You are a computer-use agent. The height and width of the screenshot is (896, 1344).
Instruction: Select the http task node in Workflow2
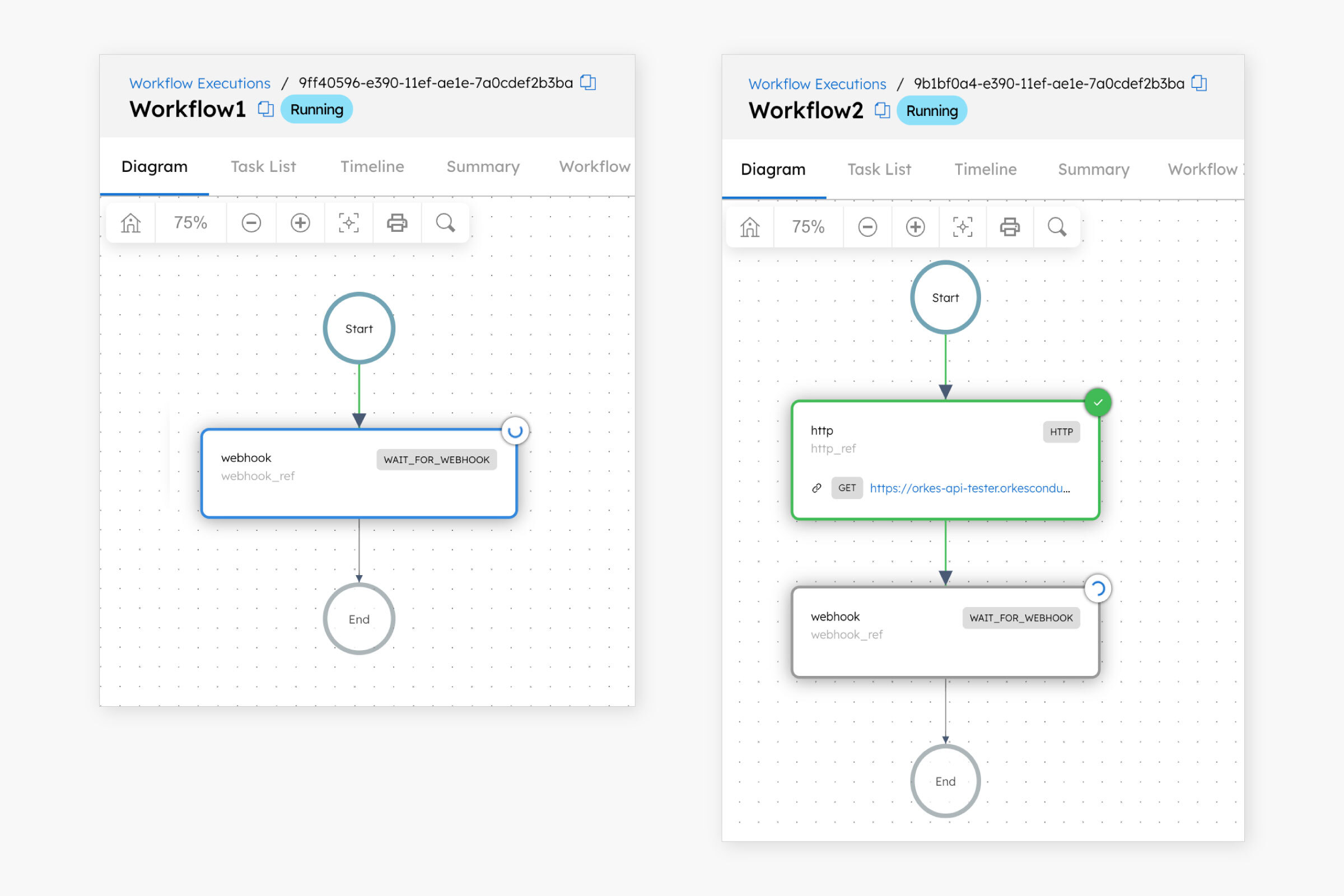coord(945,460)
